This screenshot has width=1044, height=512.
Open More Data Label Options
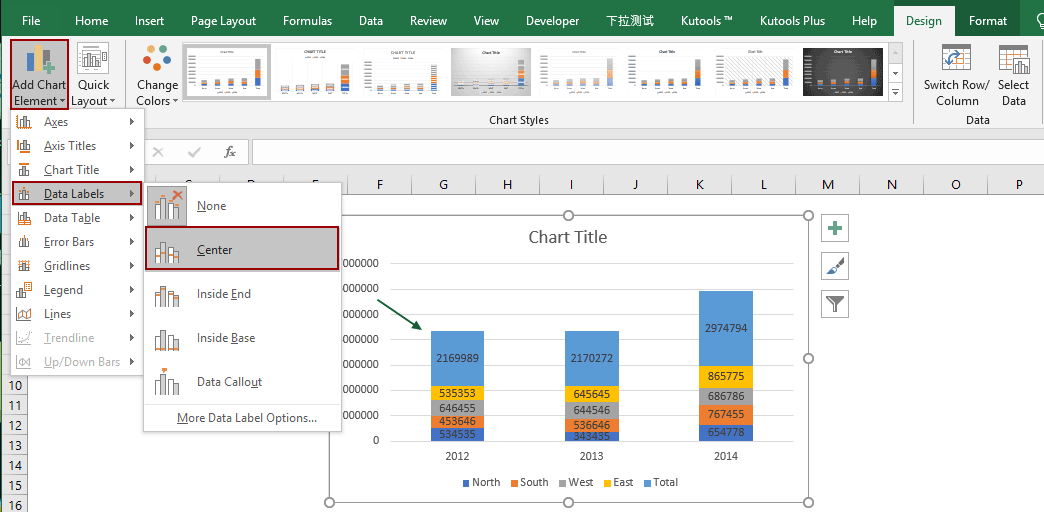[246, 418]
